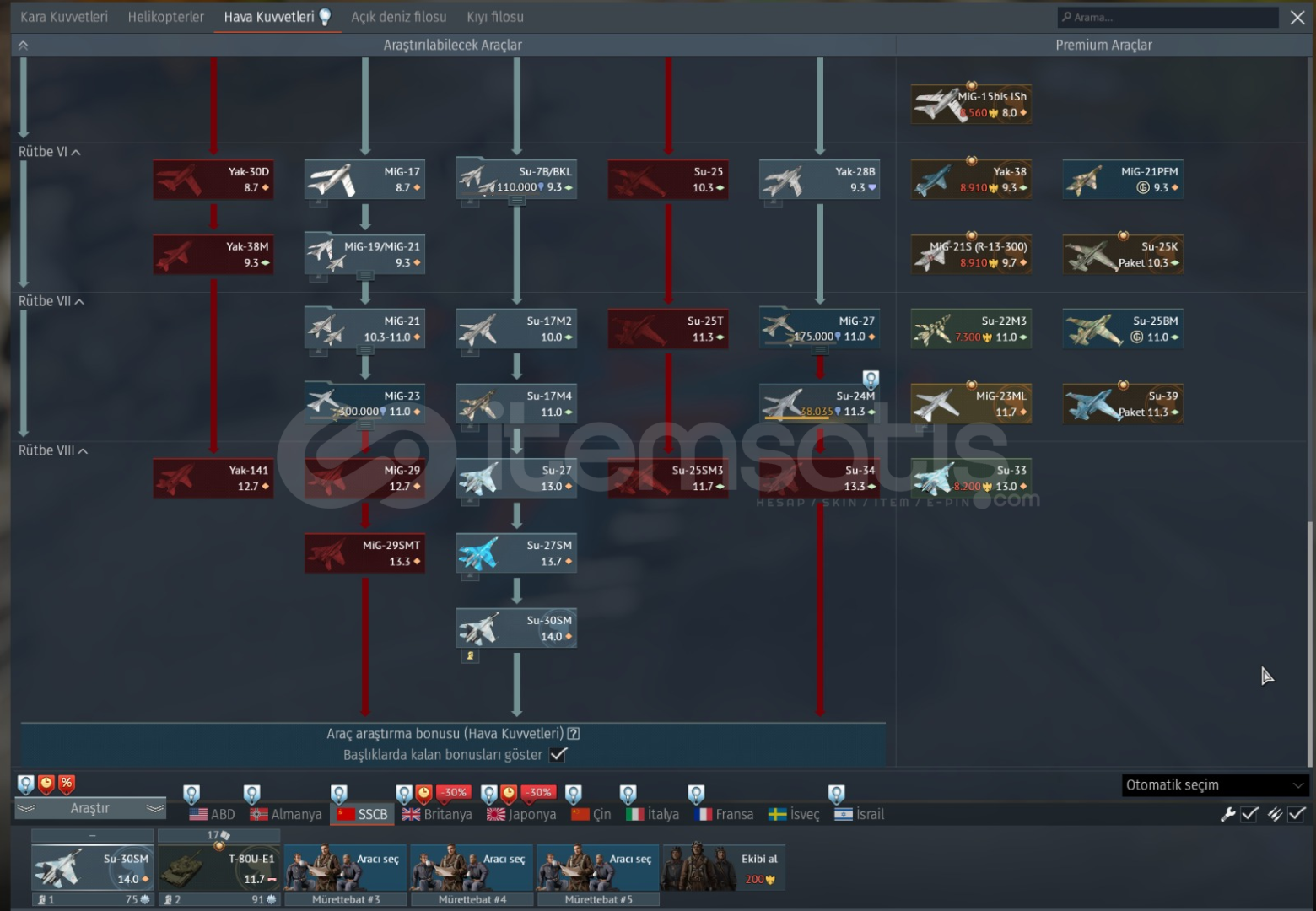Select the Su-30SM card in research tree

(516, 628)
